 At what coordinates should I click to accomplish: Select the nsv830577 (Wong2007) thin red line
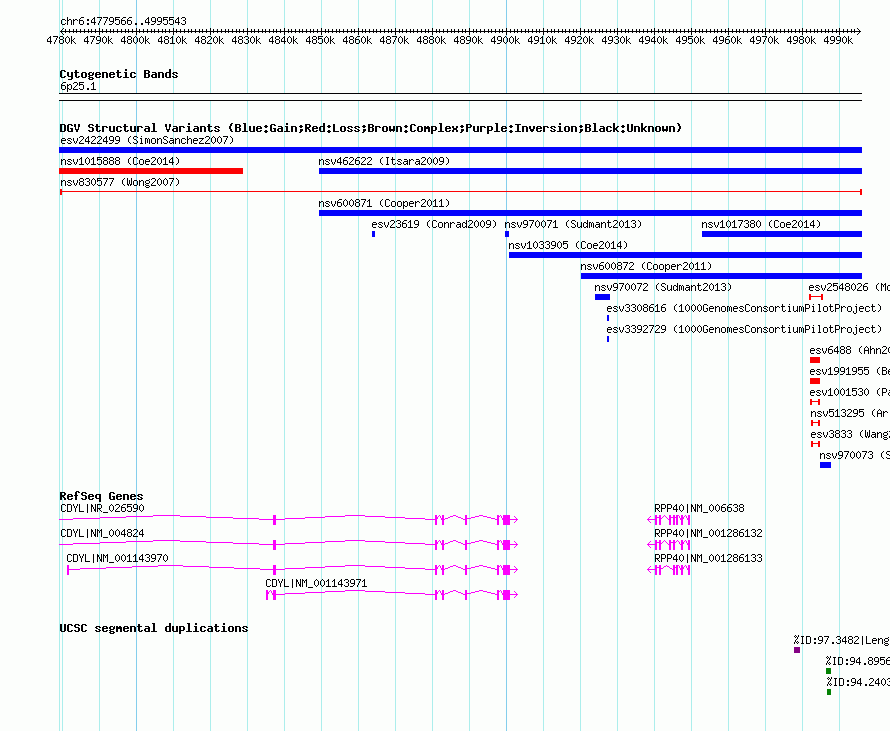[461, 192]
